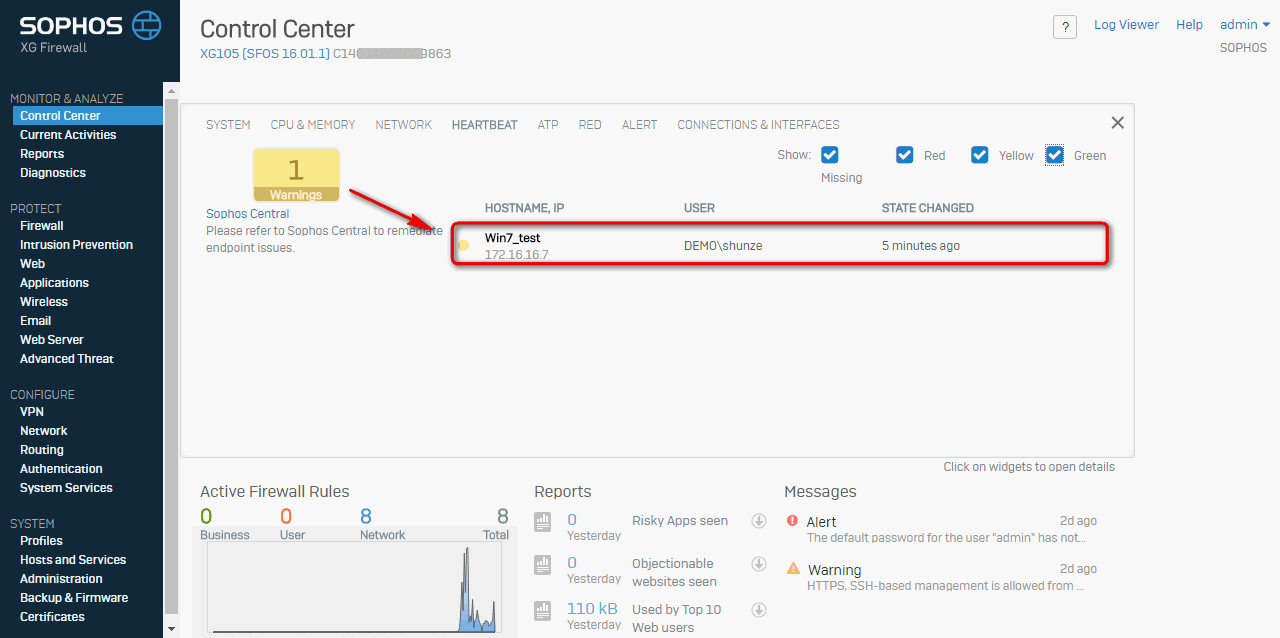Switch to the CONNECTIONS & INTERFACES tab
Screen dimensions: 1280x638
pos(759,125)
